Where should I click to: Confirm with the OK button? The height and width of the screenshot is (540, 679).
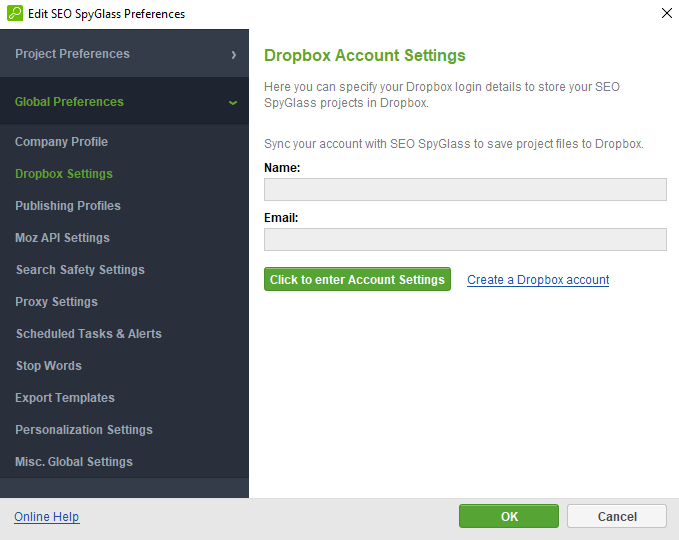[509, 516]
